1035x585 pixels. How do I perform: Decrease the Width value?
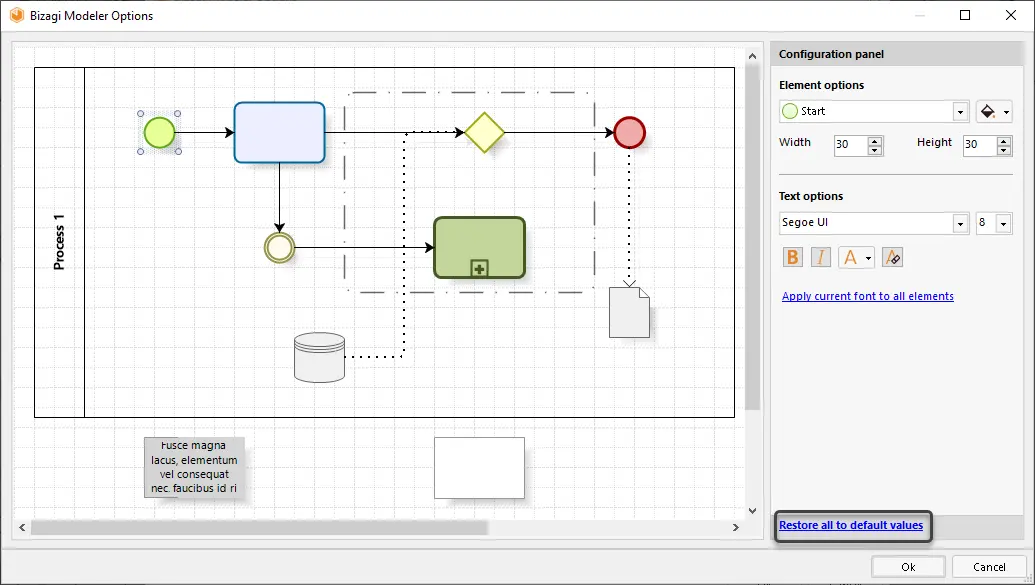tap(875, 150)
